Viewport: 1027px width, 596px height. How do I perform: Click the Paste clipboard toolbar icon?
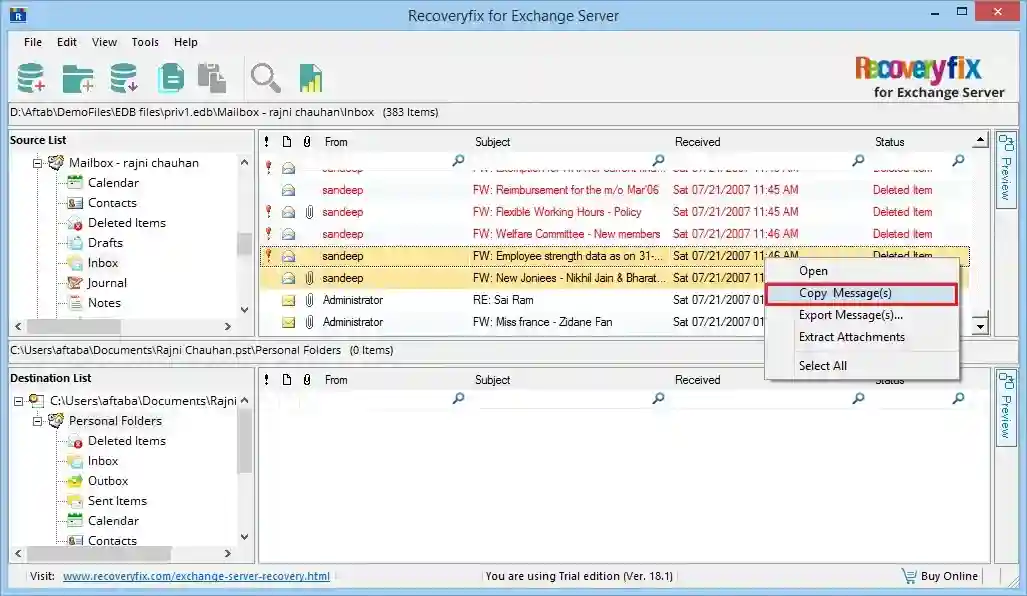pos(212,78)
